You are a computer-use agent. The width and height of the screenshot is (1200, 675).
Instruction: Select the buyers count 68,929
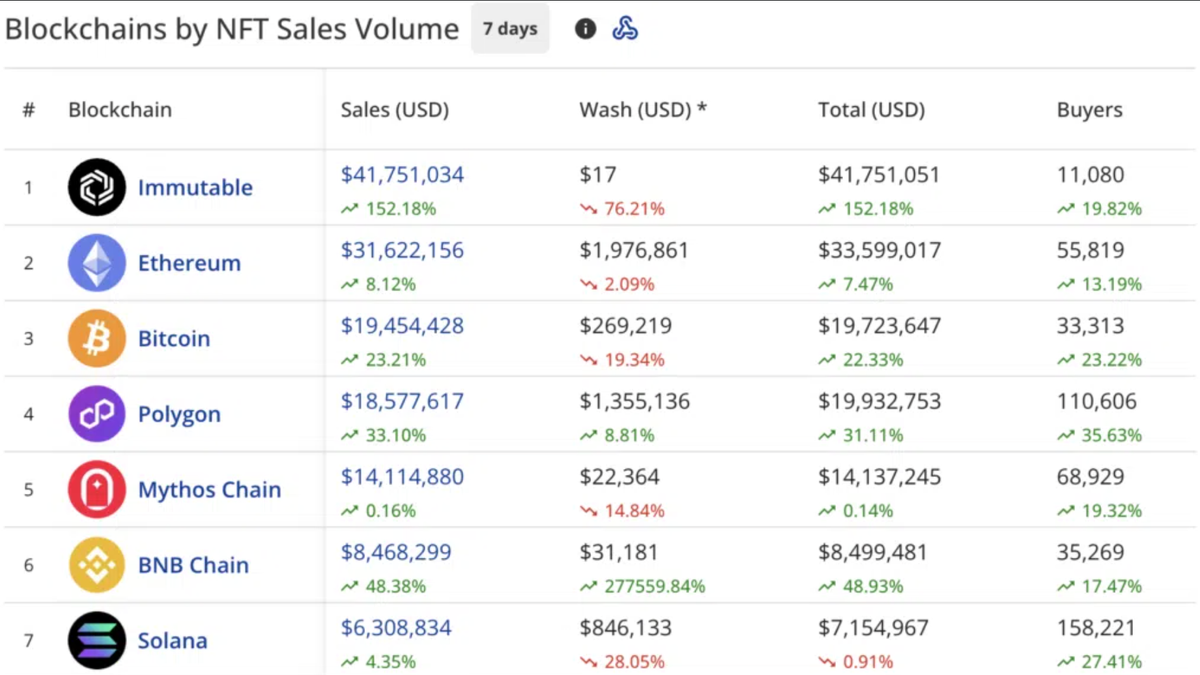pos(1090,477)
